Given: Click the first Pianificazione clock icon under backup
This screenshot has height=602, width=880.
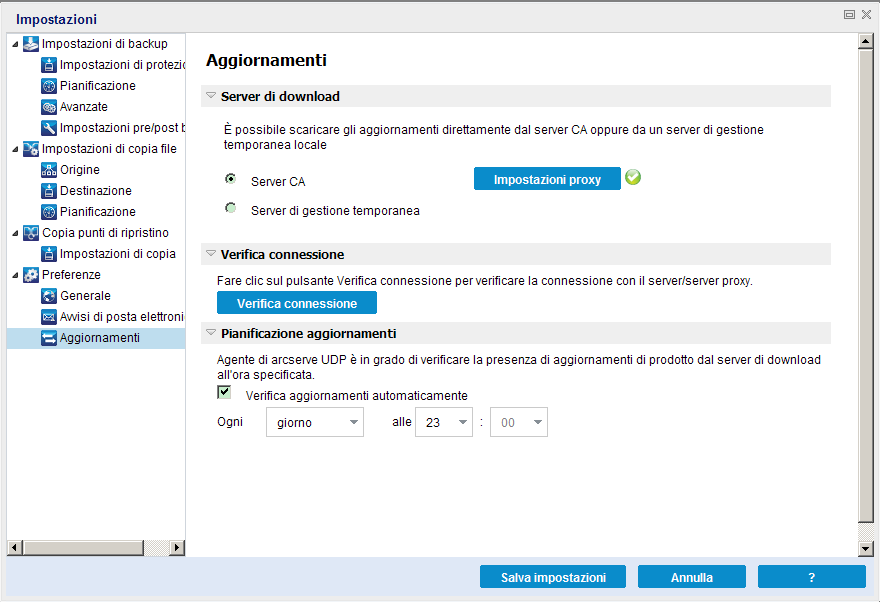Looking at the screenshot, I should tap(49, 86).
